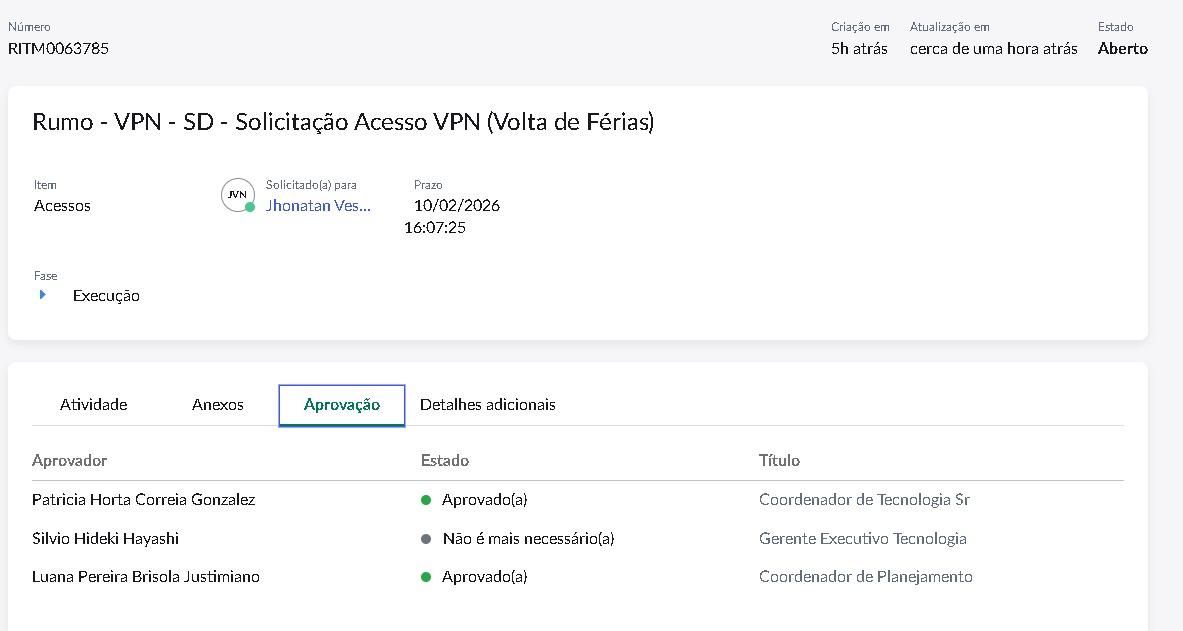Open the Jhonatan Ves... requester link
Image resolution: width=1183 pixels, height=631 pixels.
318,206
